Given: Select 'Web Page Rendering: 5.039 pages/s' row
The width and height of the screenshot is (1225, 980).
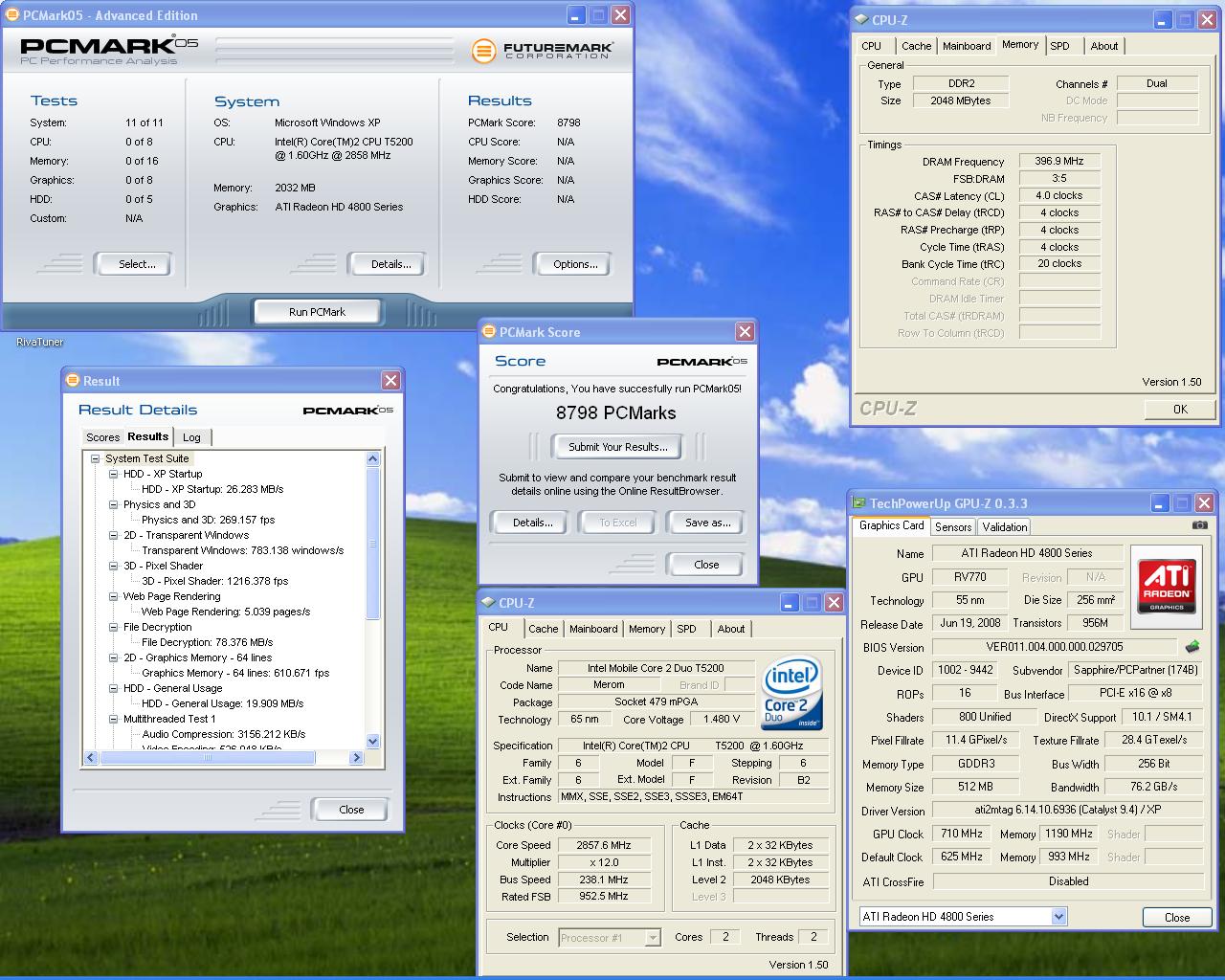Looking at the screenshot, I should [x=226, y=612].
